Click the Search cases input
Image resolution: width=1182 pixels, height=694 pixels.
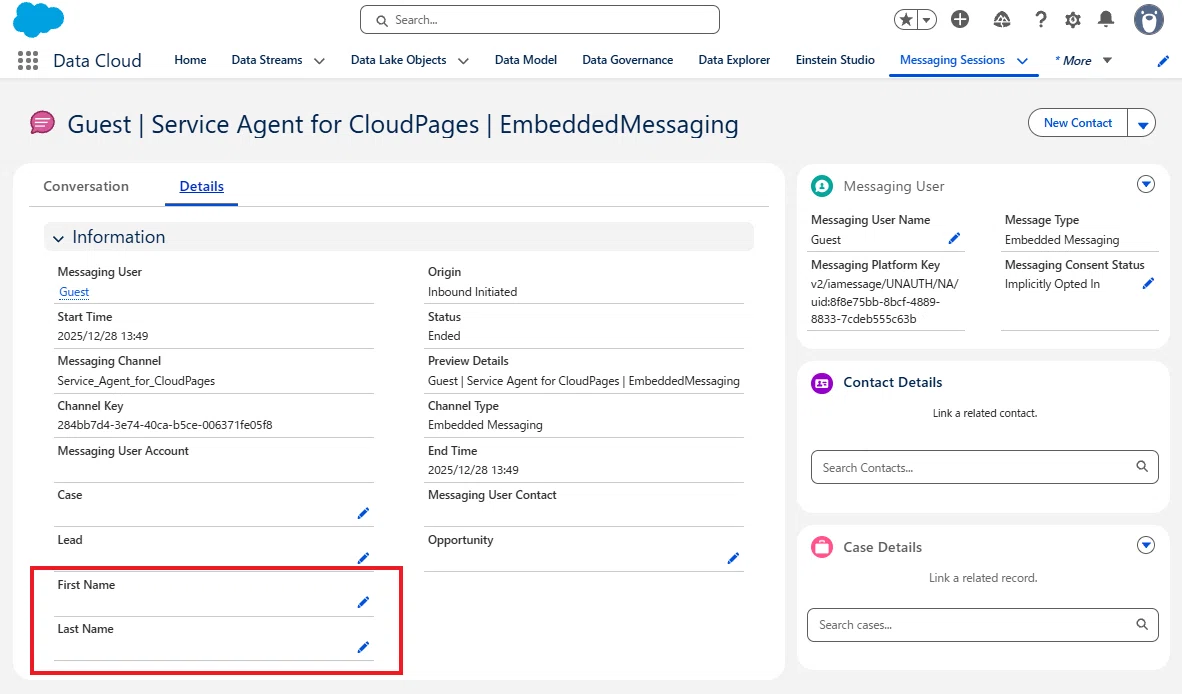click(982, 625)
